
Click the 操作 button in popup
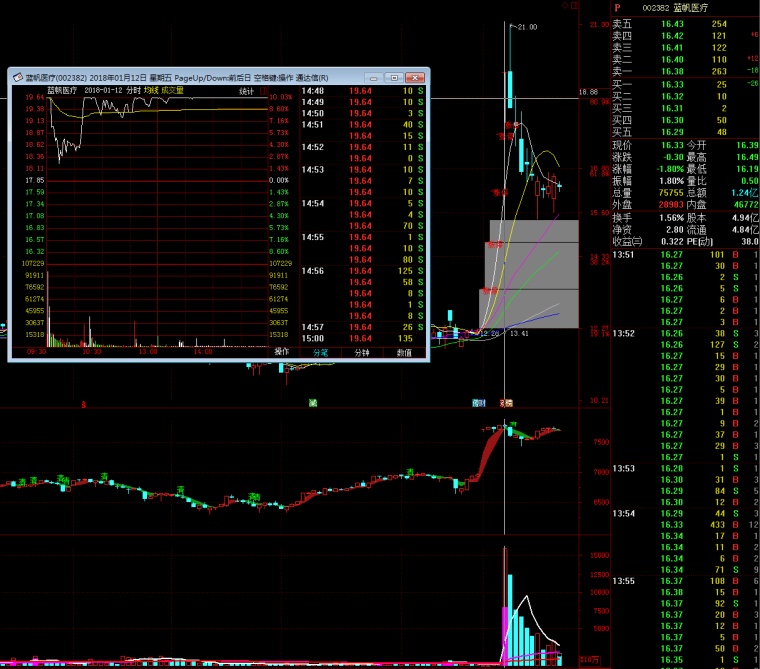281,352
